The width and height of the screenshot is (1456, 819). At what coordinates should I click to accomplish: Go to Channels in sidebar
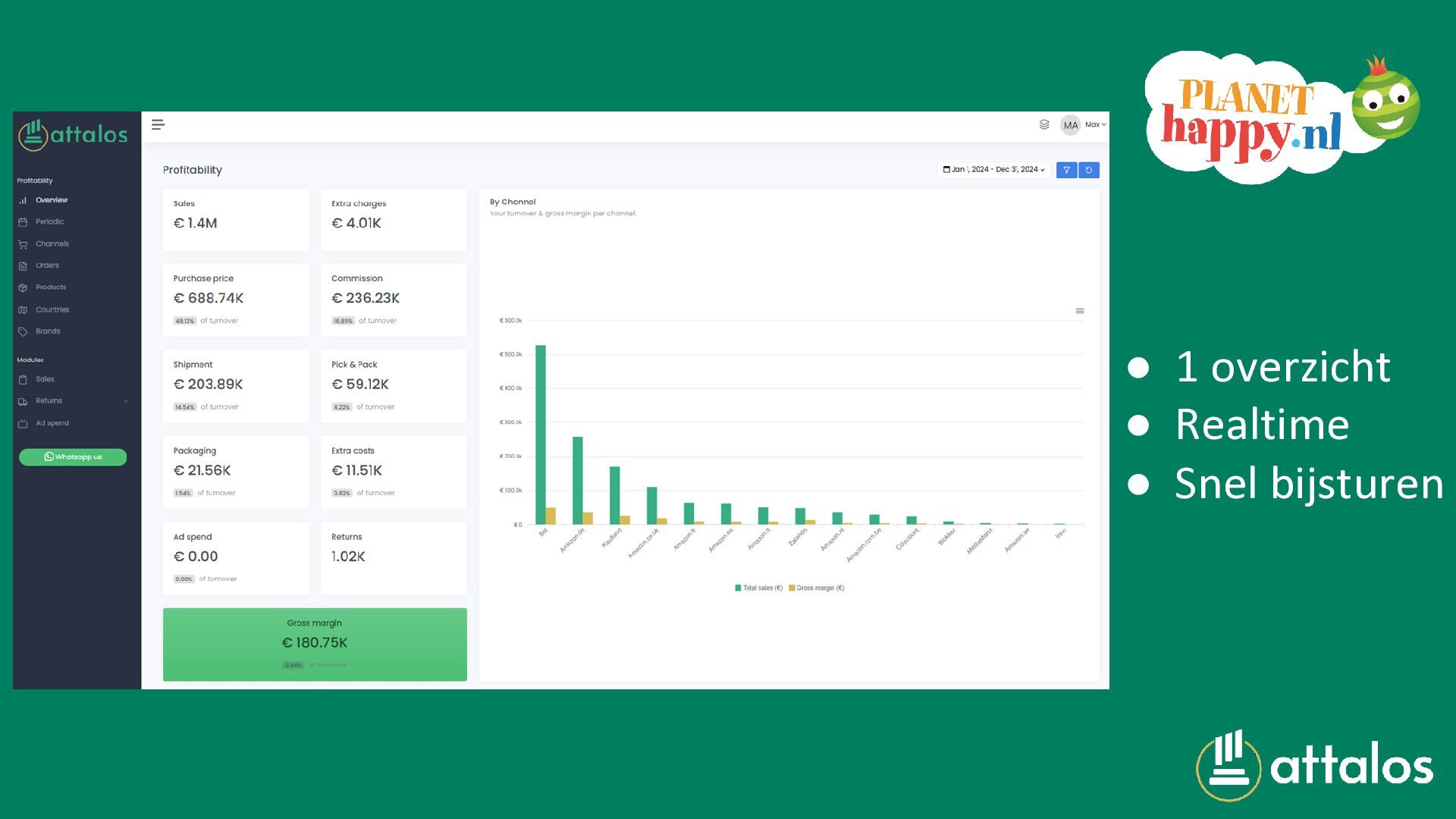coord(52,244)
